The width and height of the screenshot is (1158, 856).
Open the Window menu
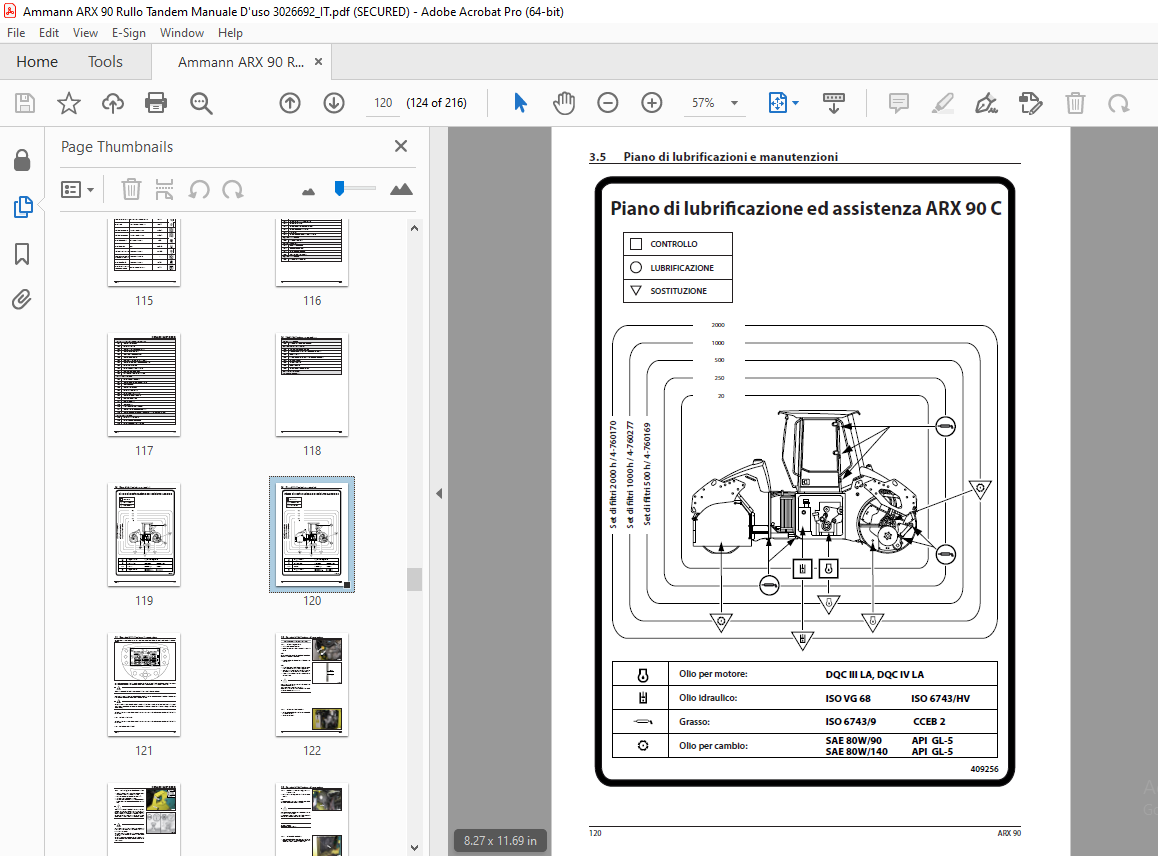point(182,32)
